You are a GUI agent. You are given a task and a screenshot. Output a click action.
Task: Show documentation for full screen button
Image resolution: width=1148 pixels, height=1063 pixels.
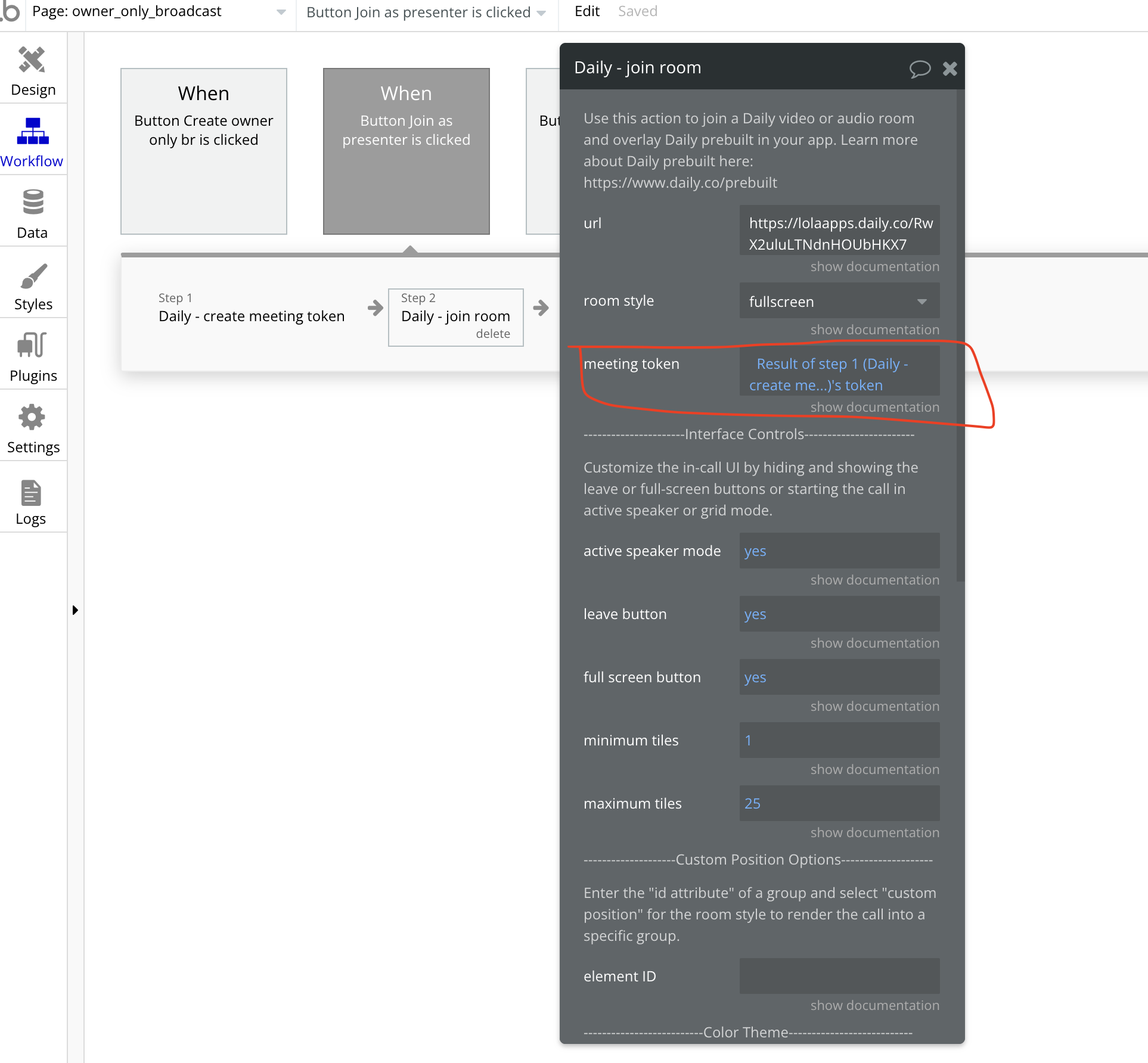(x=874, y=706)
